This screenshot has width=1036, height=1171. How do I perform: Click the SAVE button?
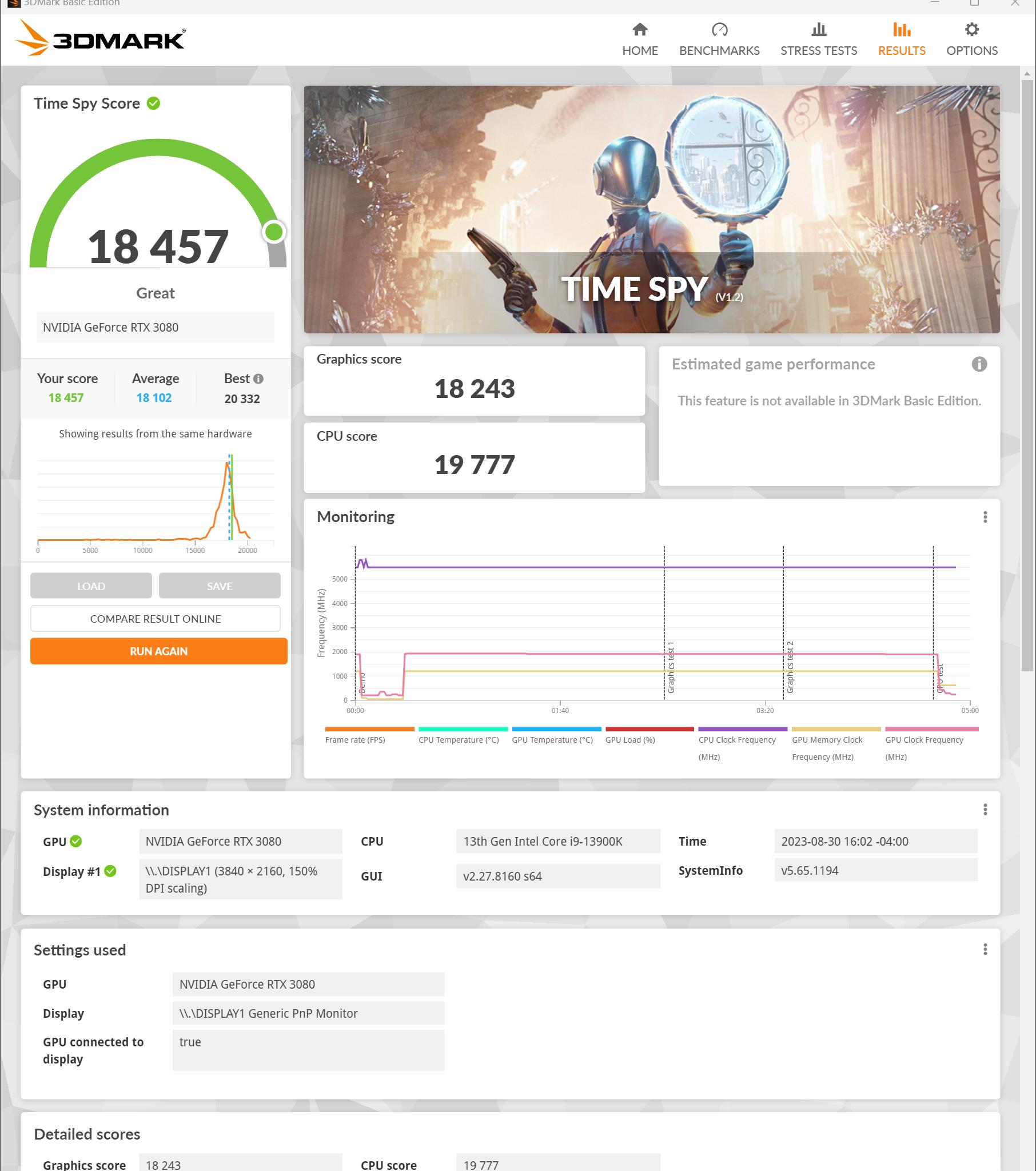pyautogui.click(x=220, y=585)
